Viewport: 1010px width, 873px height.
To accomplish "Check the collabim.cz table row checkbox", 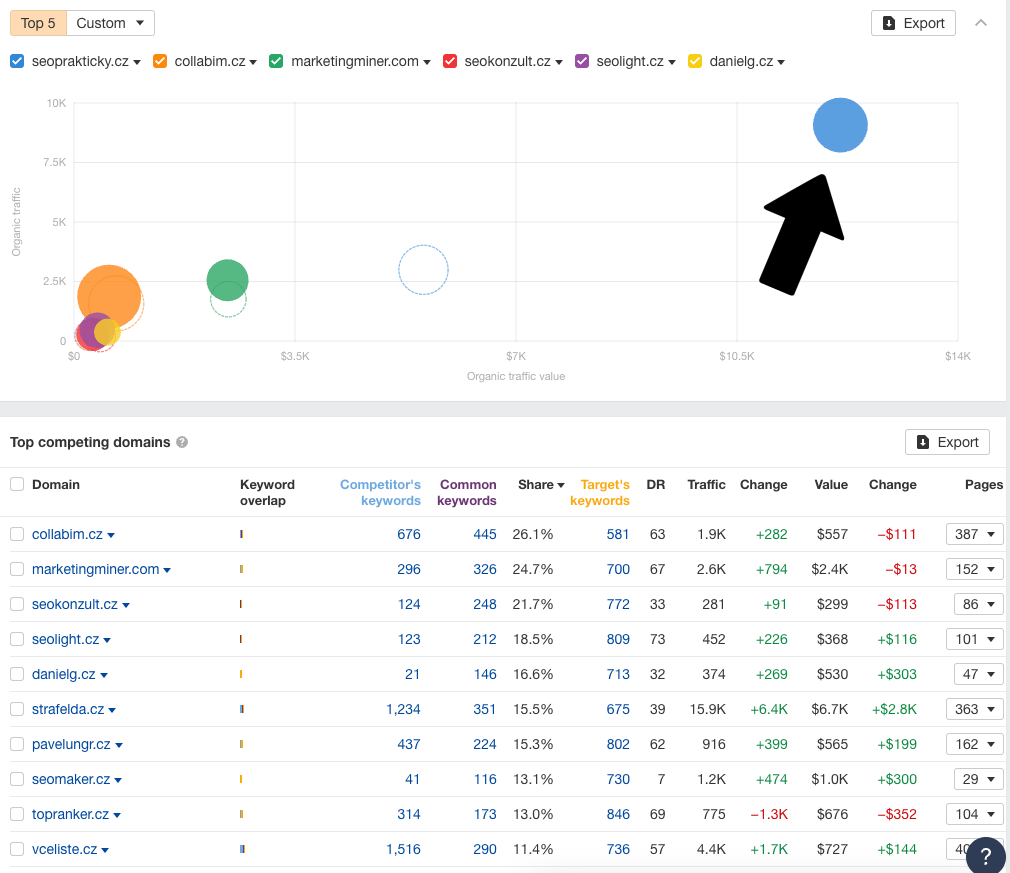I will point(17,534).
